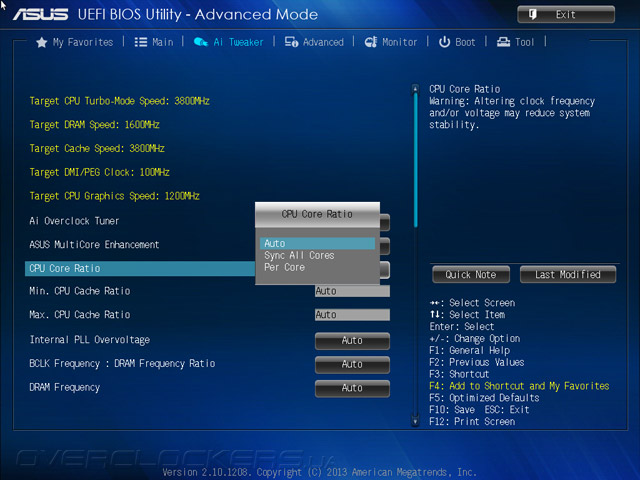Click the My Favorites star icon

click(42, 42)
